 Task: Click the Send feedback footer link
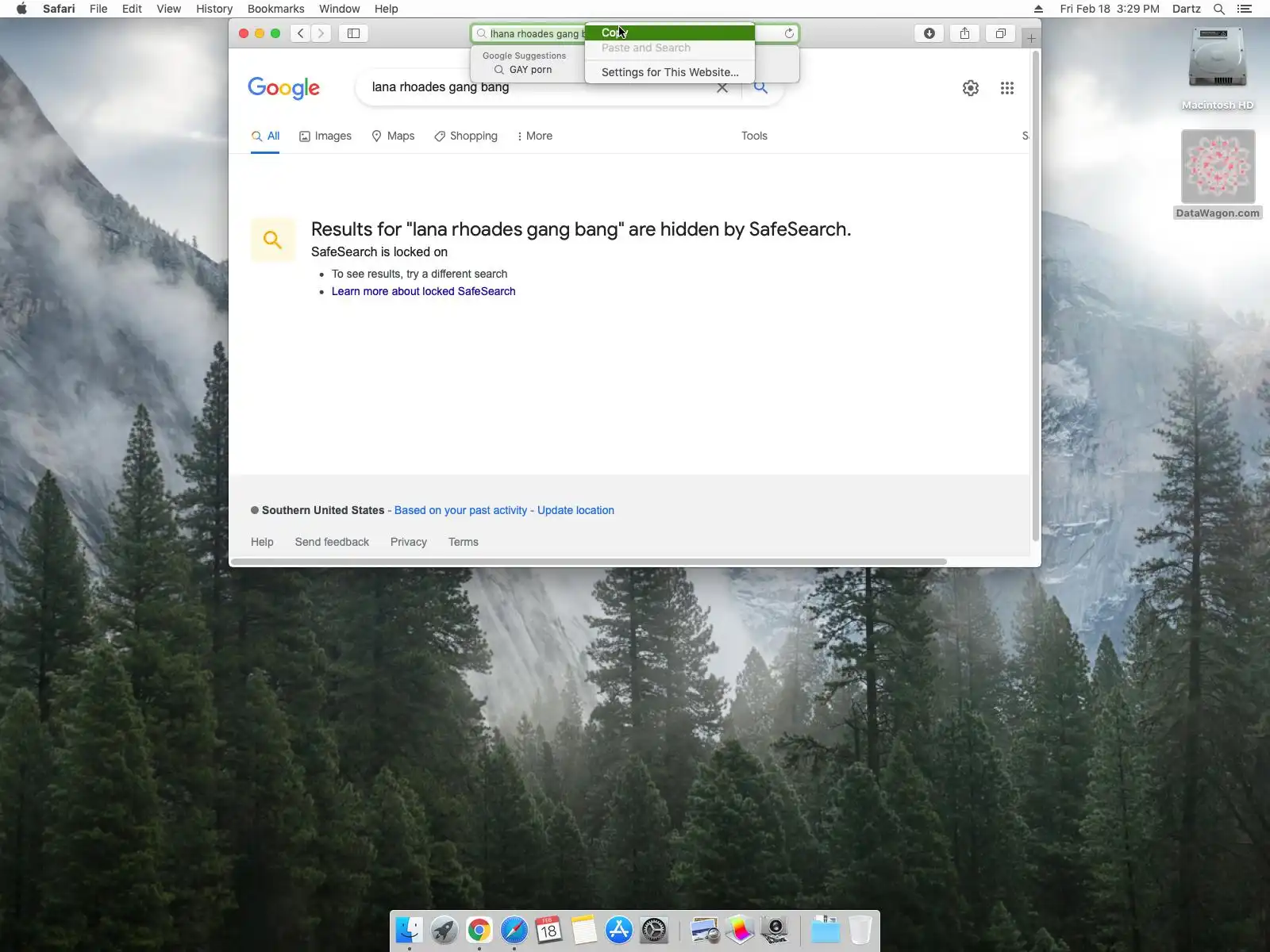click(332, 542)
